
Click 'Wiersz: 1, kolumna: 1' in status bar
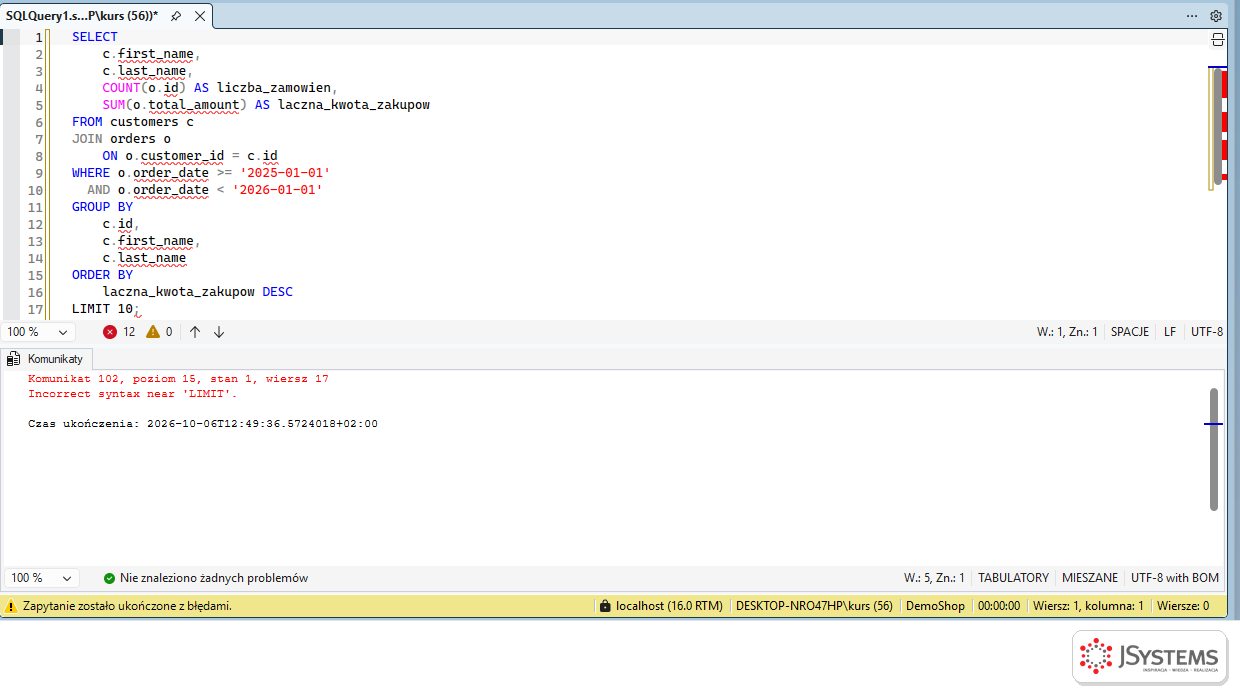click(1088, 606)
